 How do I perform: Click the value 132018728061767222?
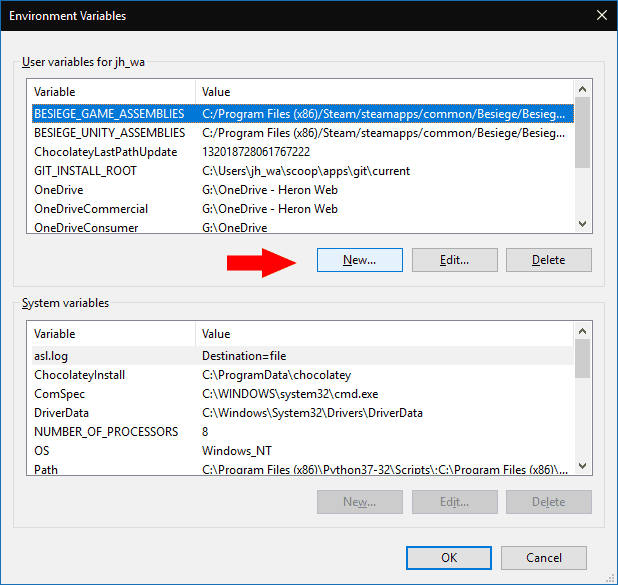[256, 152]
